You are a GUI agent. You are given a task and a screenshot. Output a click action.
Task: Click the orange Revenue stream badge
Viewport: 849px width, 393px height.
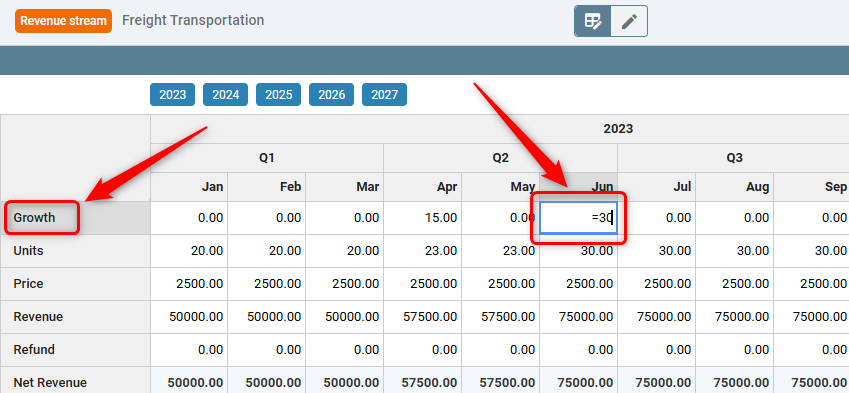tap(63, 21)
